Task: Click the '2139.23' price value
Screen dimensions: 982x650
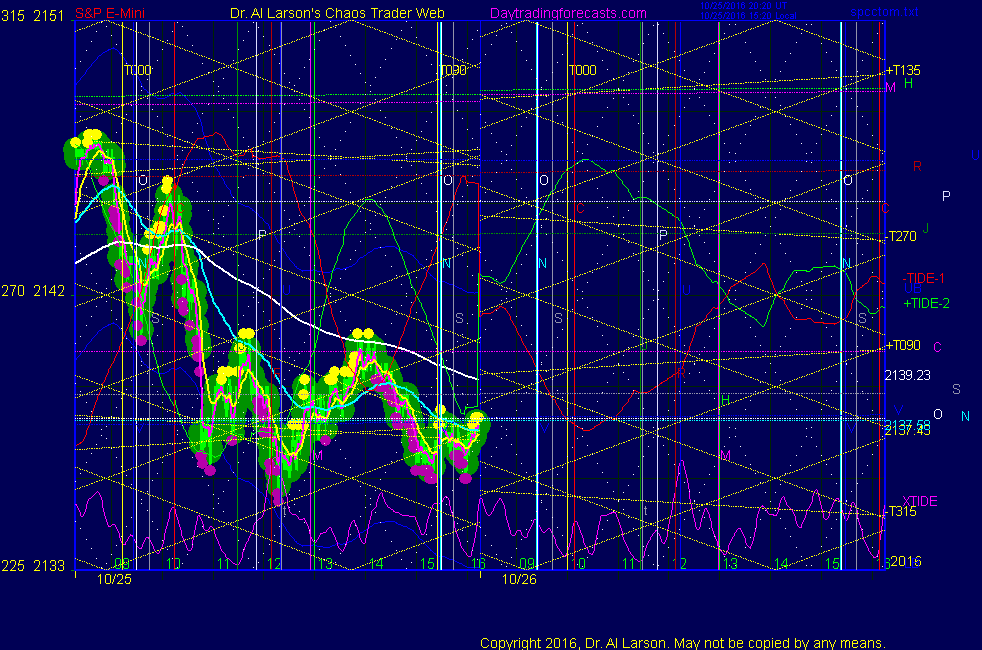Action: pyautogui.click(x=907, y=375)
